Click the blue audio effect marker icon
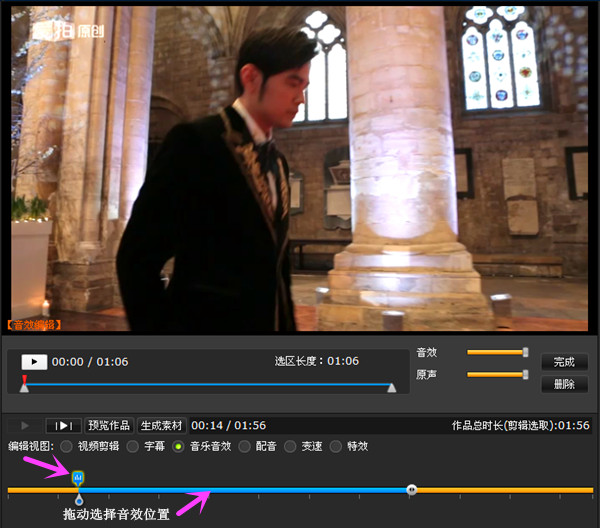Screen dimensions: 600x528 (x=78, y=477)
